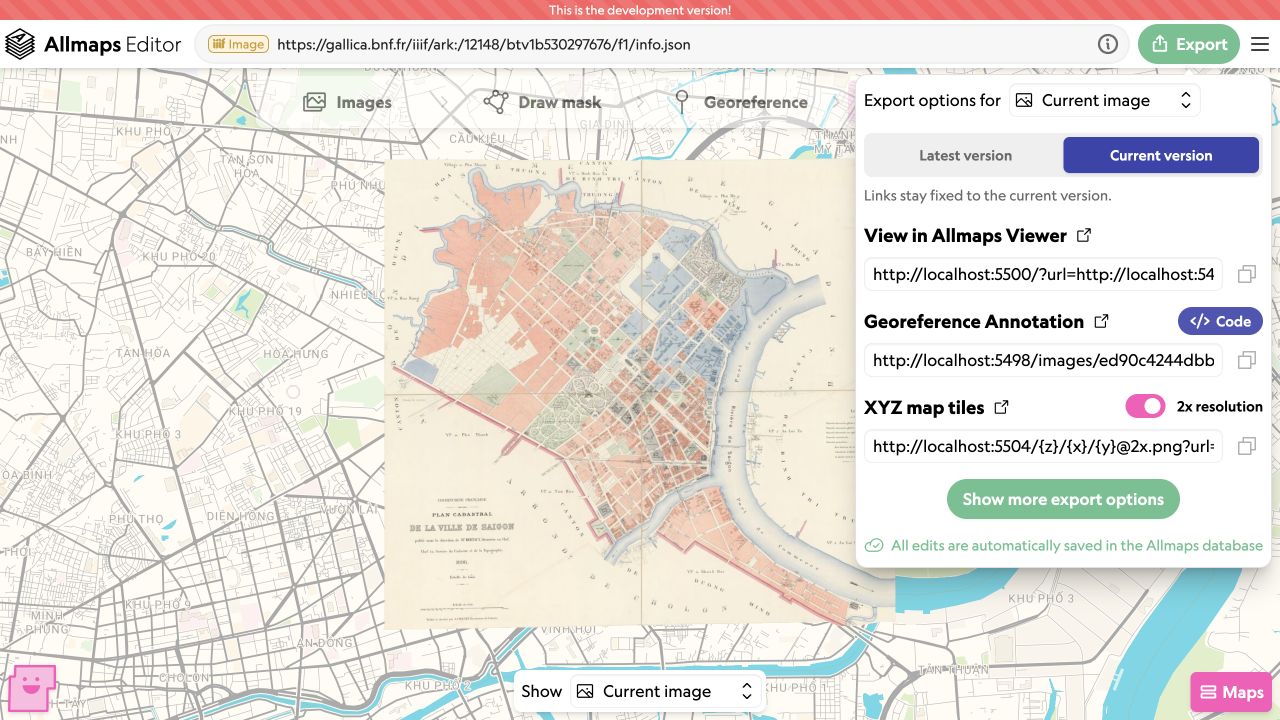Toggle the 2x resolution switch
This screenshot has width=1280, height=720.
(1146, 406)
